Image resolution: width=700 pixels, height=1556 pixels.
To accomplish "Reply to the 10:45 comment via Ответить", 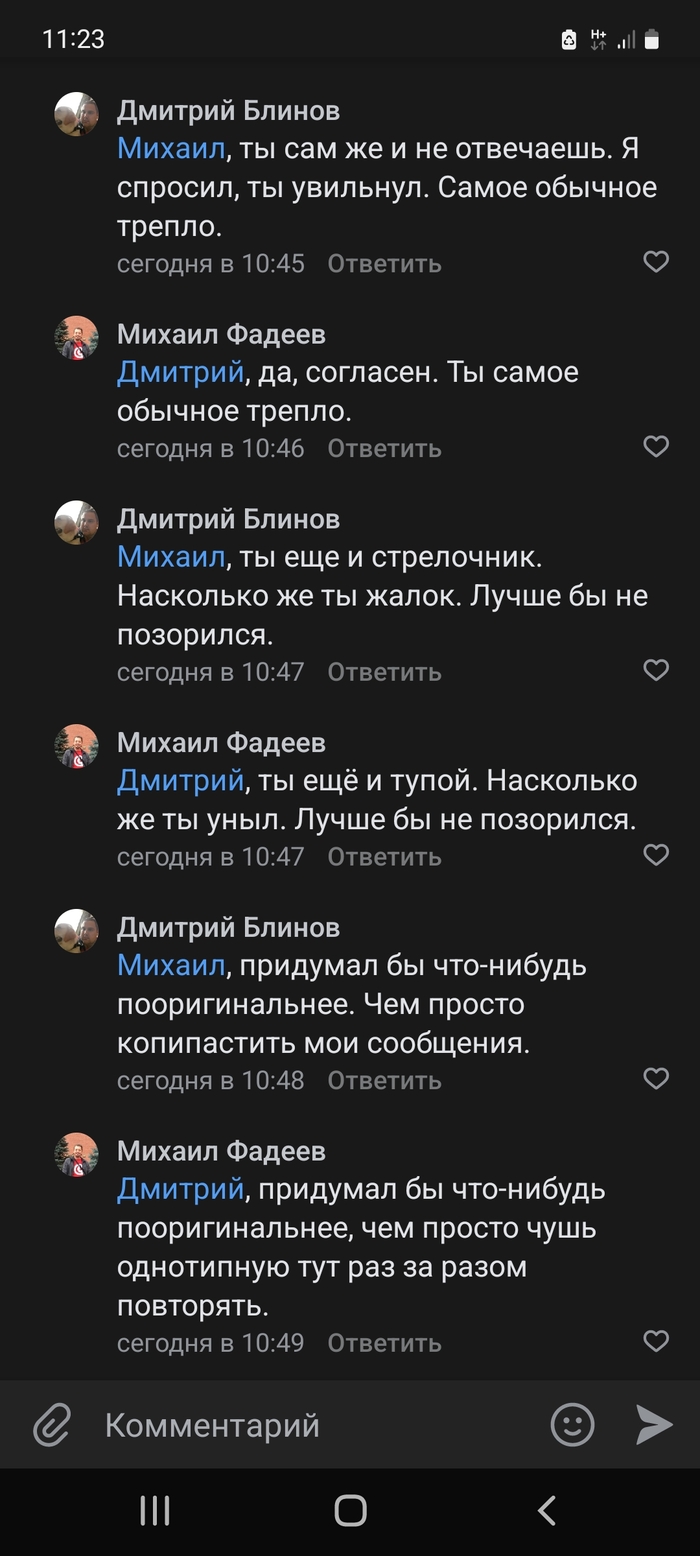I will point(384,264).
